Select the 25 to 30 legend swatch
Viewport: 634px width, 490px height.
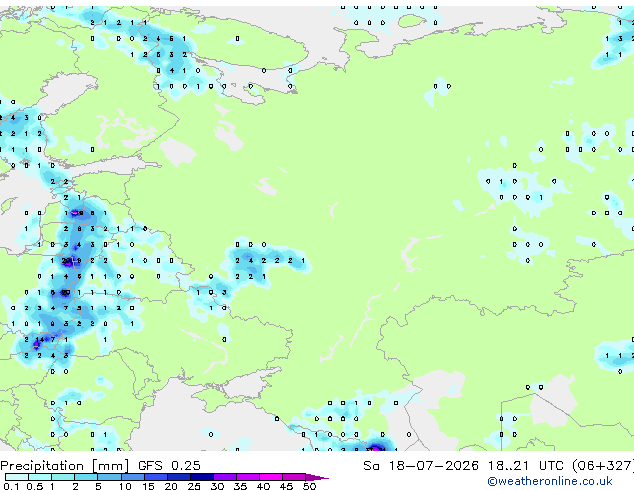click(202, 477)
